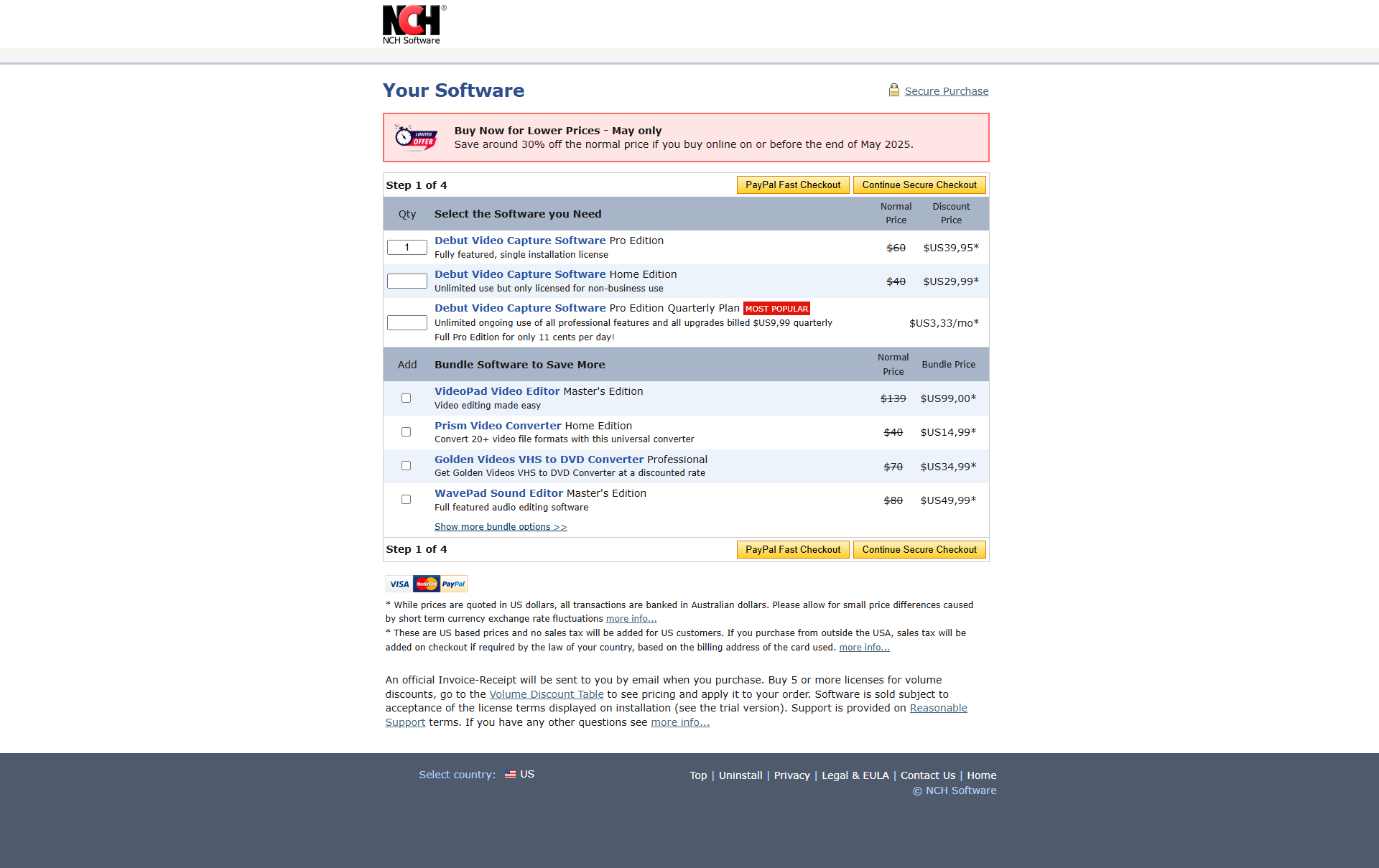Image resolution: width=1379 pixels, height=868 pixels.
Task: Select country US in the footer
Action: tap(519, 774)
